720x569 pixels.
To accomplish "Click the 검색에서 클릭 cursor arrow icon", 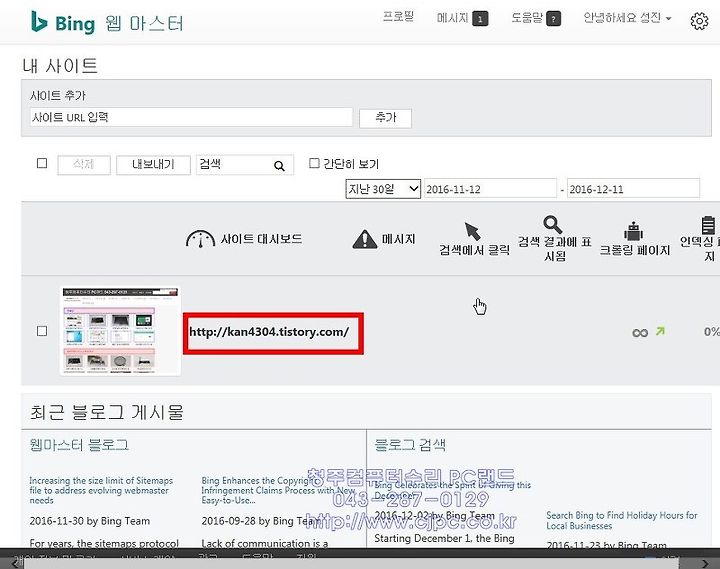I will (x=472, y=231).
